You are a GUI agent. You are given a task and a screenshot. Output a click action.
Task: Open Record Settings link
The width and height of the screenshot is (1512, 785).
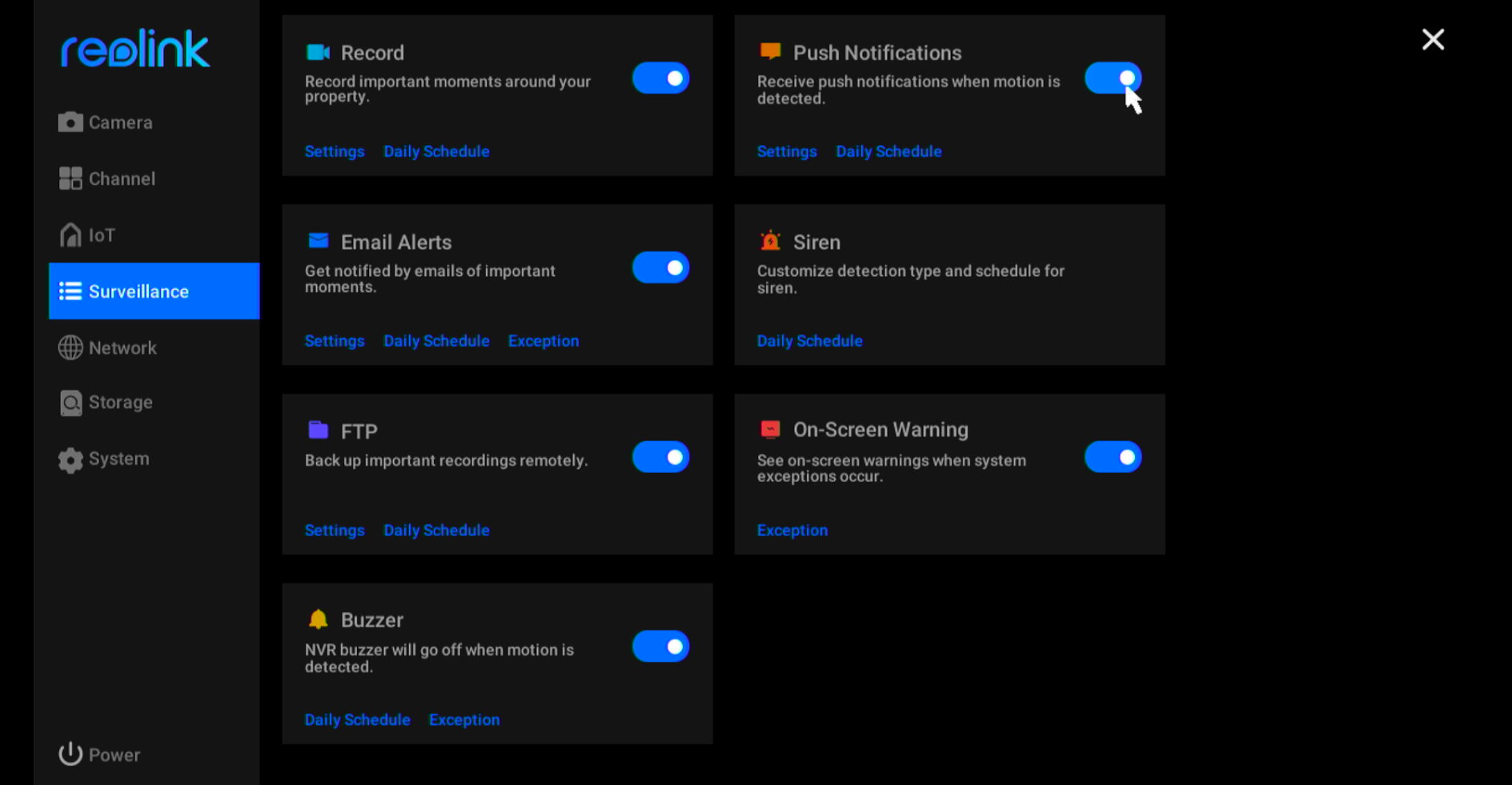click(335, 151)
